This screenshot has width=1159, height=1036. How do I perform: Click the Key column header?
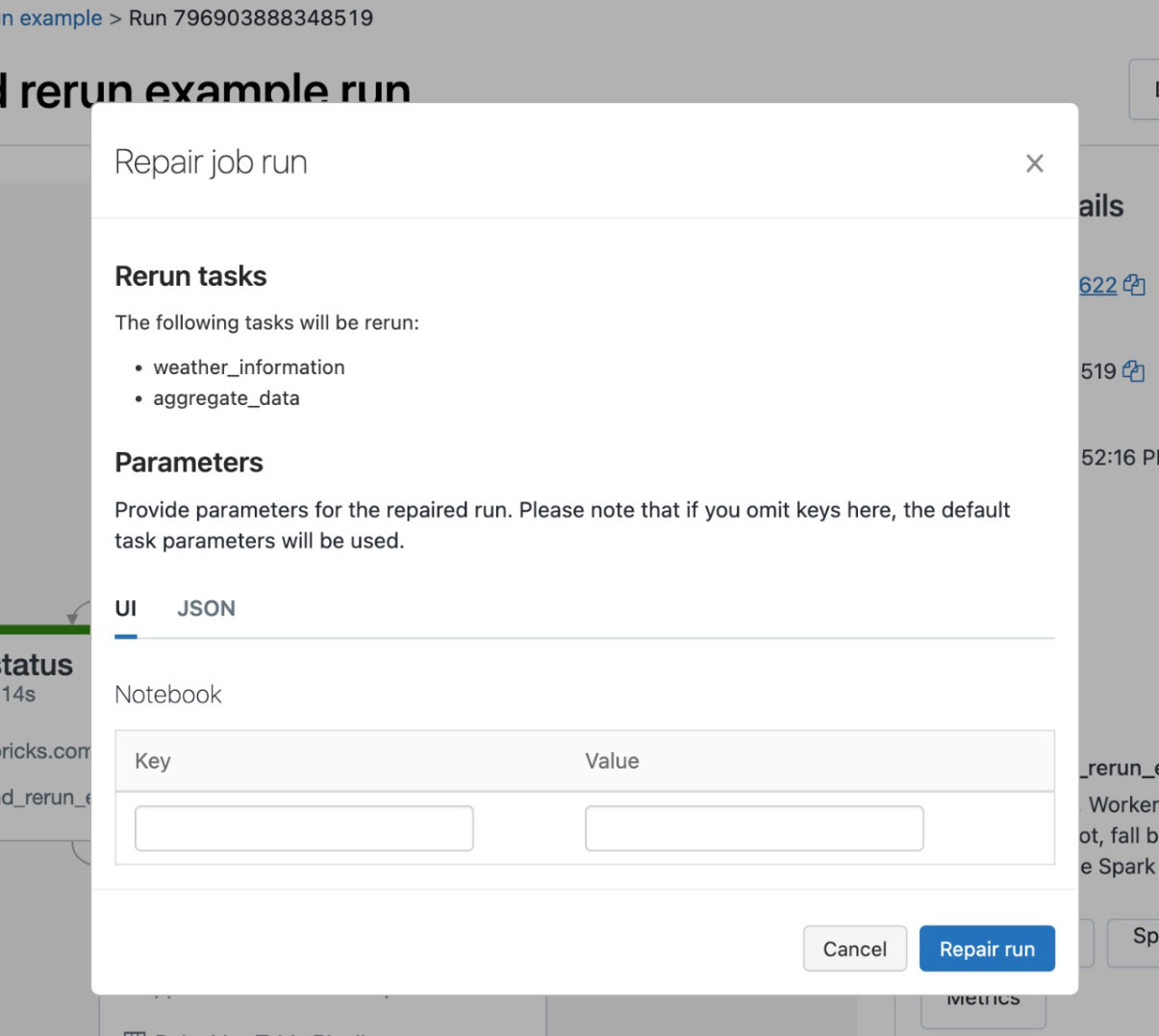pos(153,761)
